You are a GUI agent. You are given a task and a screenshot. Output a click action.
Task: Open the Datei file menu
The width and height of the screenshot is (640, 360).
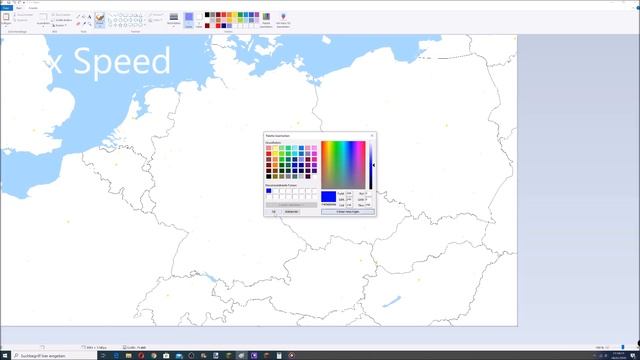pyautogui.click(x=6, y=8)
